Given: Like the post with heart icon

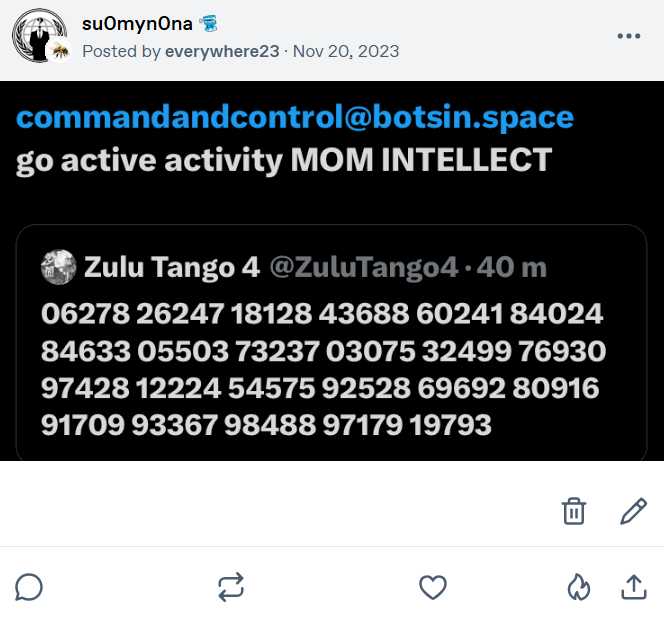Looking at the screenshot, I should tap(432, 587).
